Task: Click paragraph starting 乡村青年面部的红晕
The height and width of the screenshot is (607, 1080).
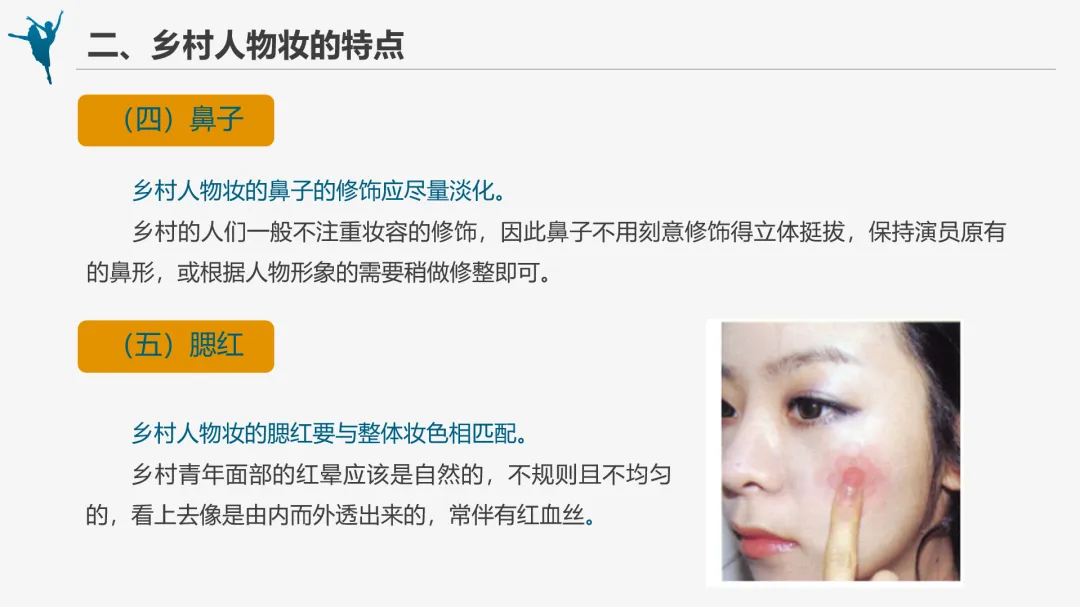Action: [x=378, y=494]
